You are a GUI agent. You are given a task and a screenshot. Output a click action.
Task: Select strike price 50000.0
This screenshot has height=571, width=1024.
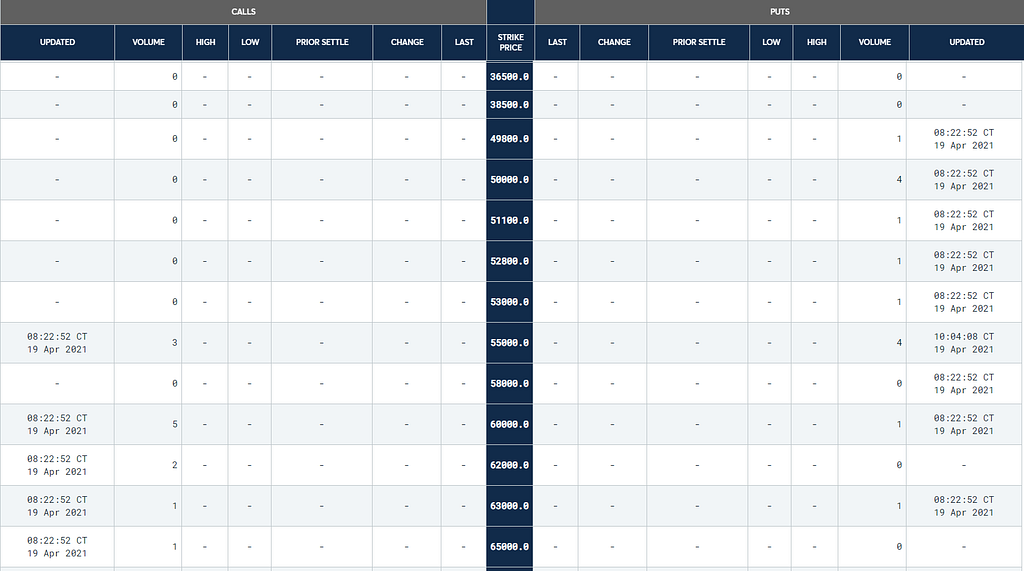[x=509, y=180]
